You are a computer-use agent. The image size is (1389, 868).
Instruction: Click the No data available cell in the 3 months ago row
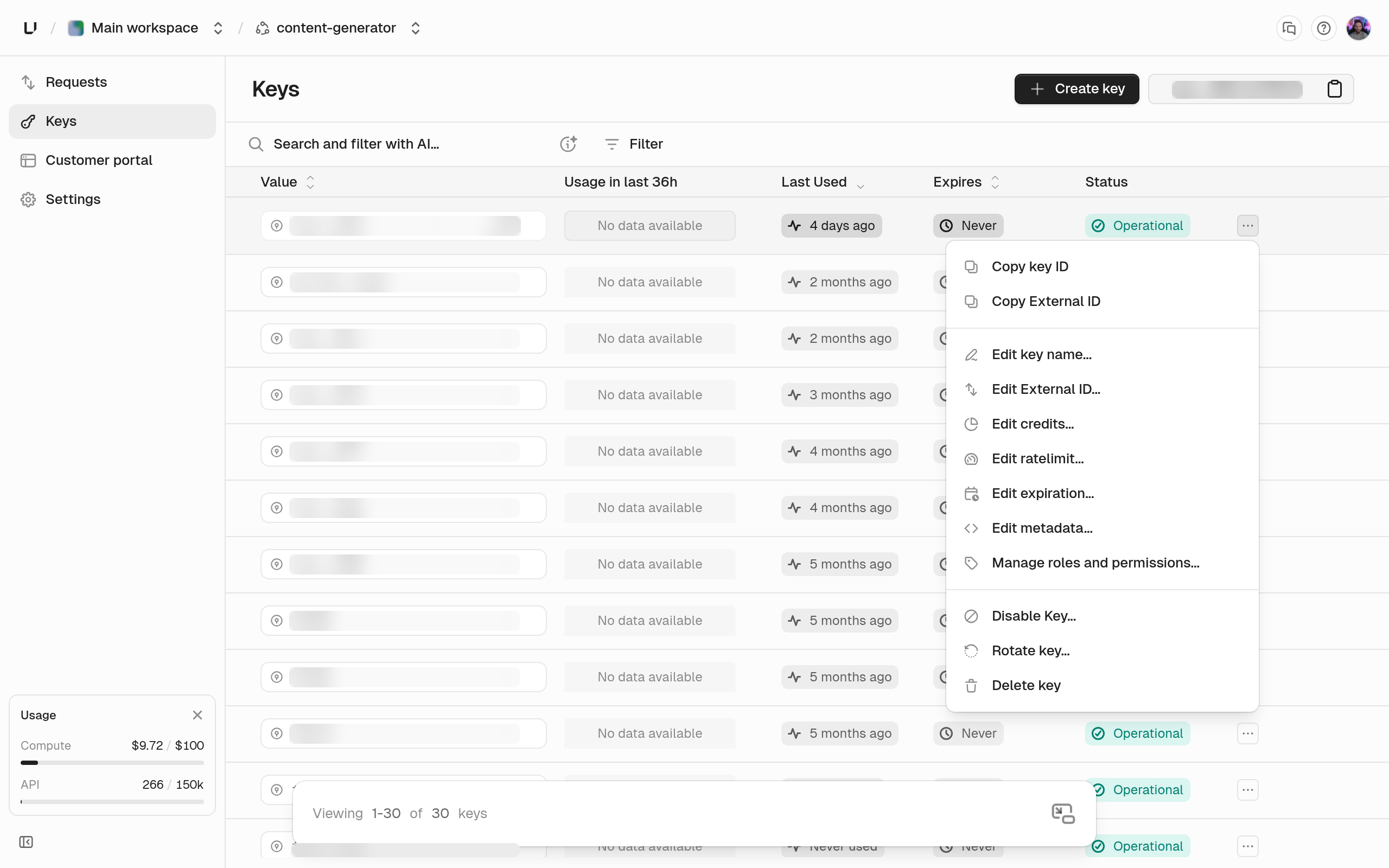tap(649, 395)
